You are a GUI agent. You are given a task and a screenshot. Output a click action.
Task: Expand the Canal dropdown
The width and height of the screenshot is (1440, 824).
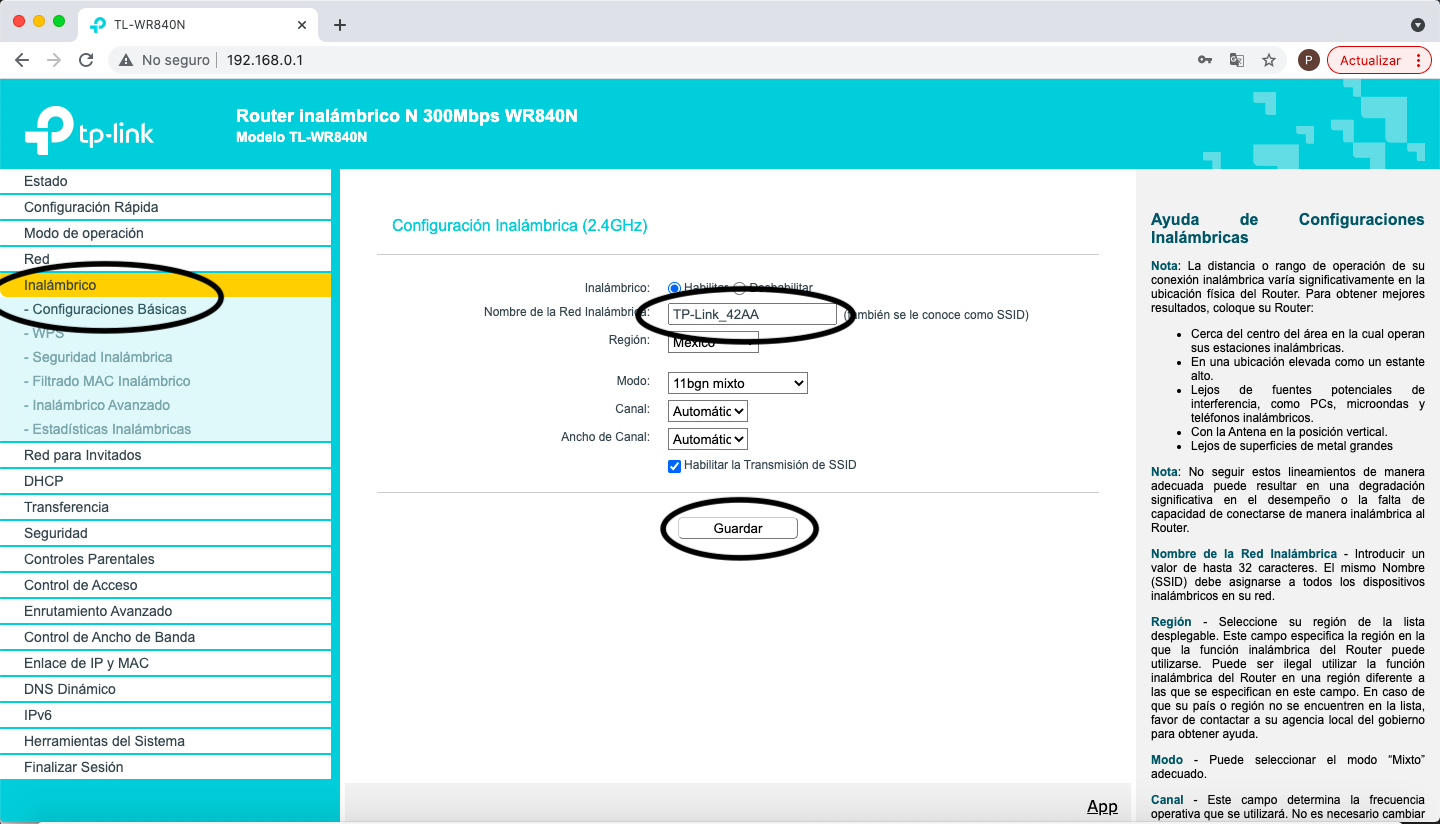pyautogui.click(x=708, y=411)
